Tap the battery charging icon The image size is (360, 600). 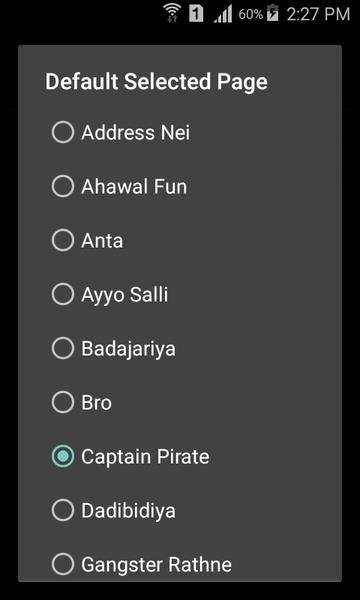[x=272, y=13]
